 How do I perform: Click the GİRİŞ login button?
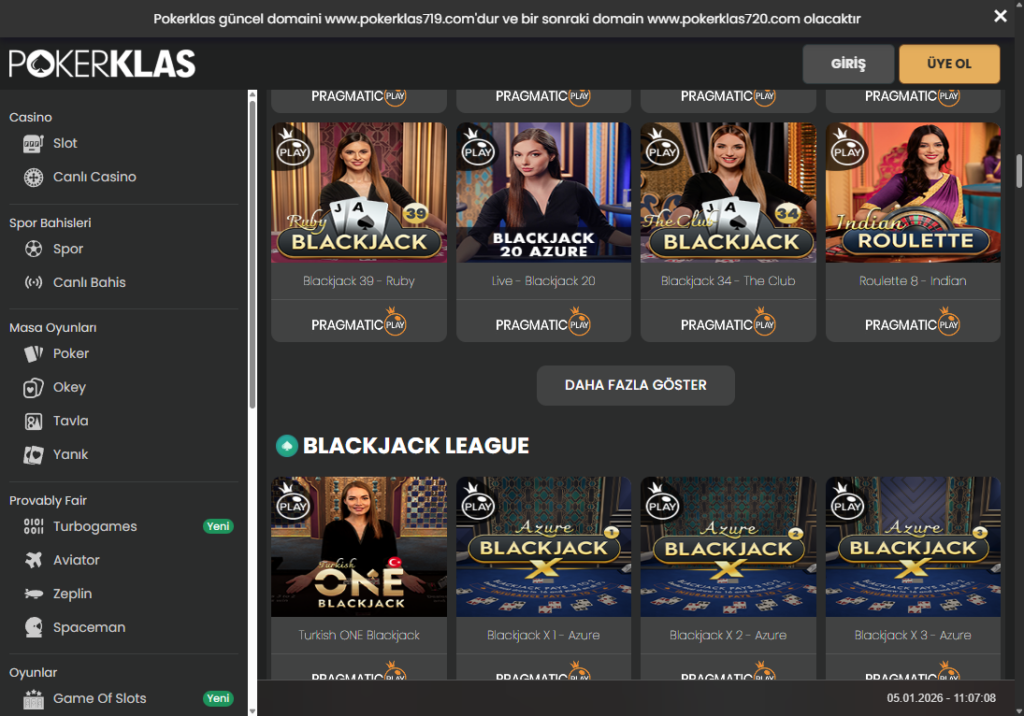tap(848, 64)
